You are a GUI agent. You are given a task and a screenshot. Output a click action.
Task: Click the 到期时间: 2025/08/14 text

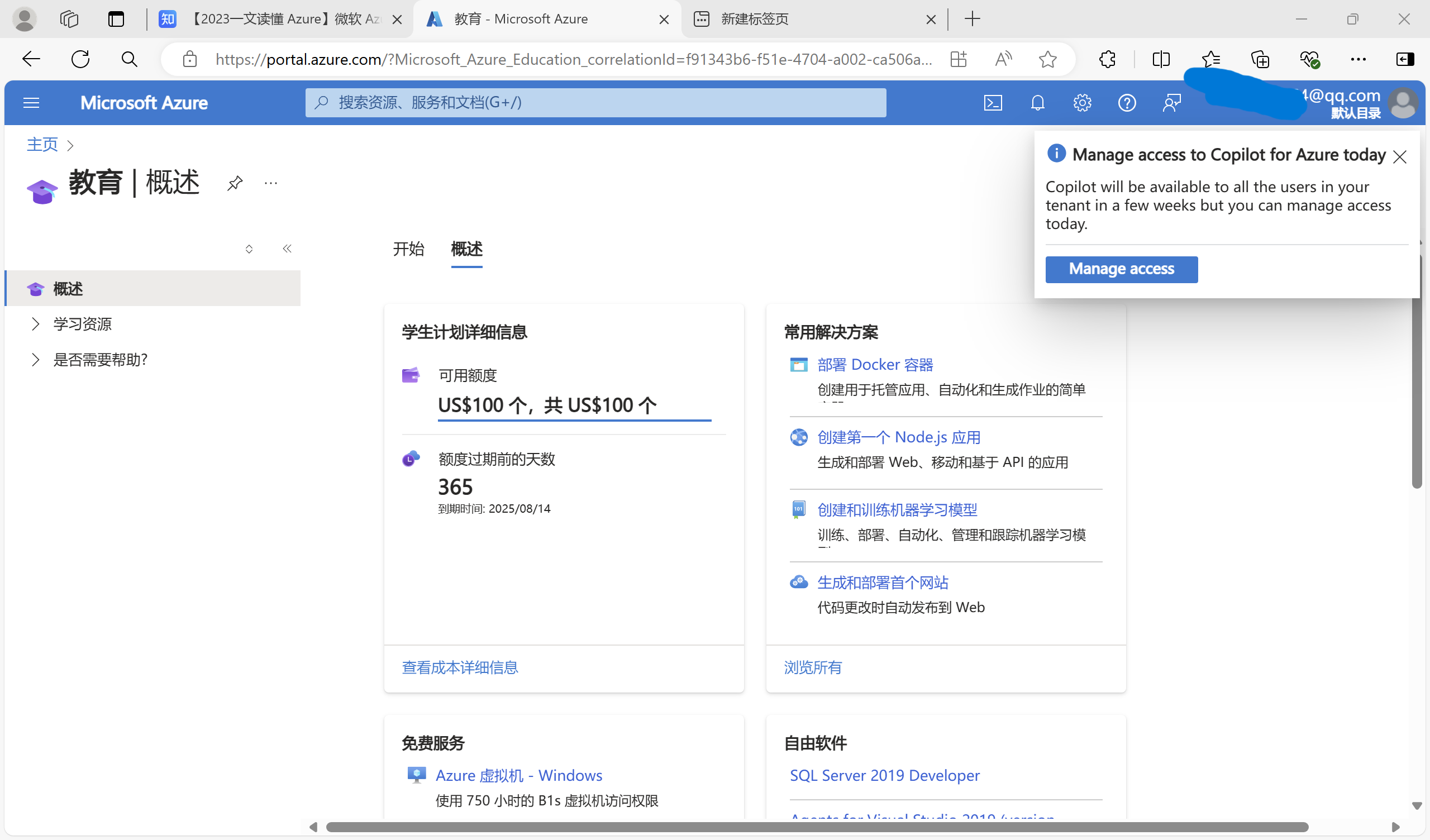(x=494, y=509)
